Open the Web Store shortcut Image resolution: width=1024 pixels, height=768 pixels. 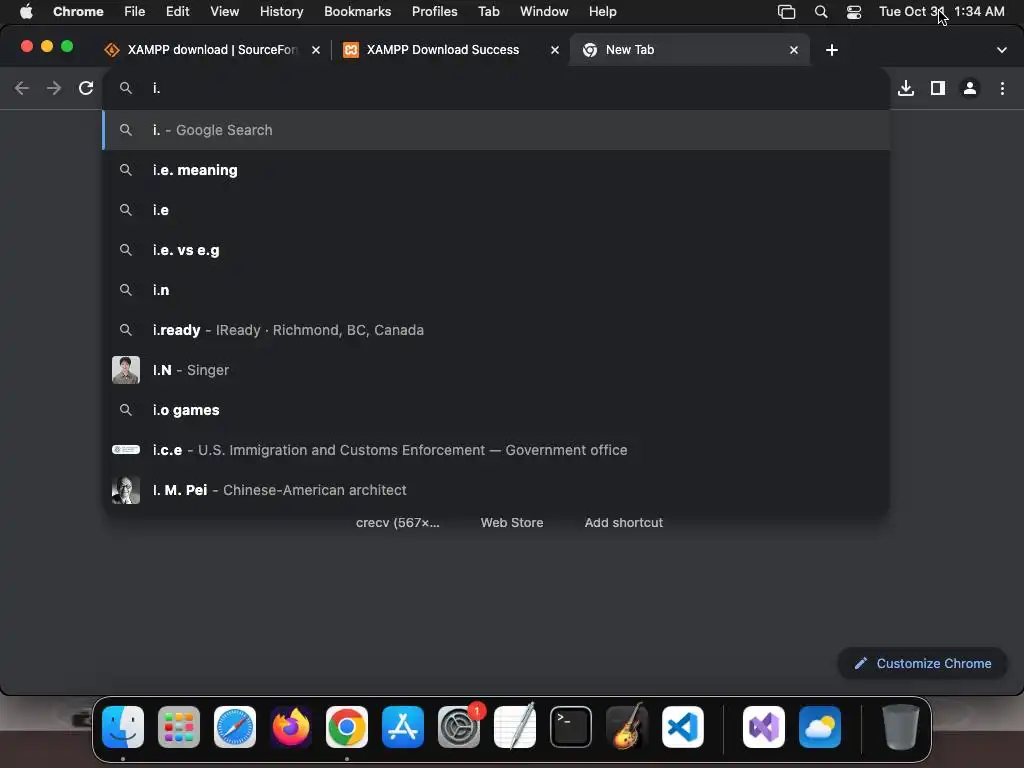pyautogui.click(x=512, y=522)
